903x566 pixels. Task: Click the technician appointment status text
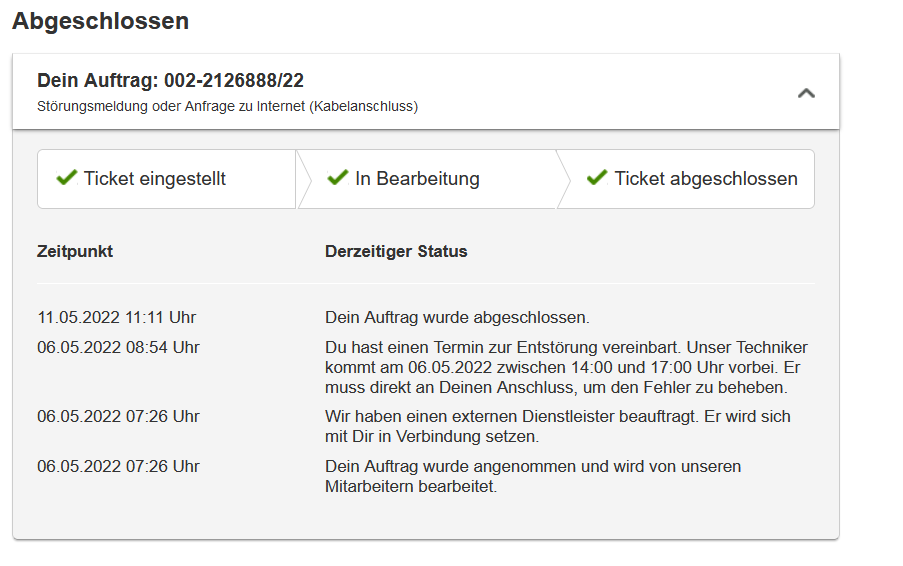566,367
